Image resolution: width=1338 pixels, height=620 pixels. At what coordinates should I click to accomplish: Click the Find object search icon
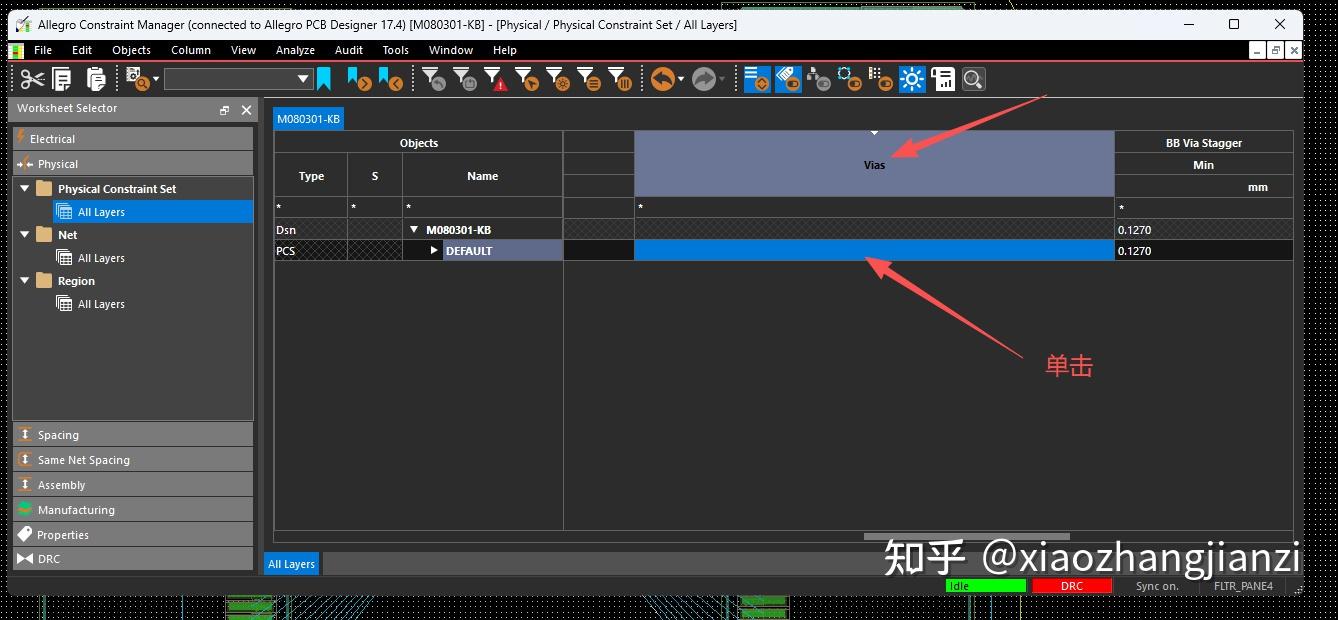(x=137, y=79)
